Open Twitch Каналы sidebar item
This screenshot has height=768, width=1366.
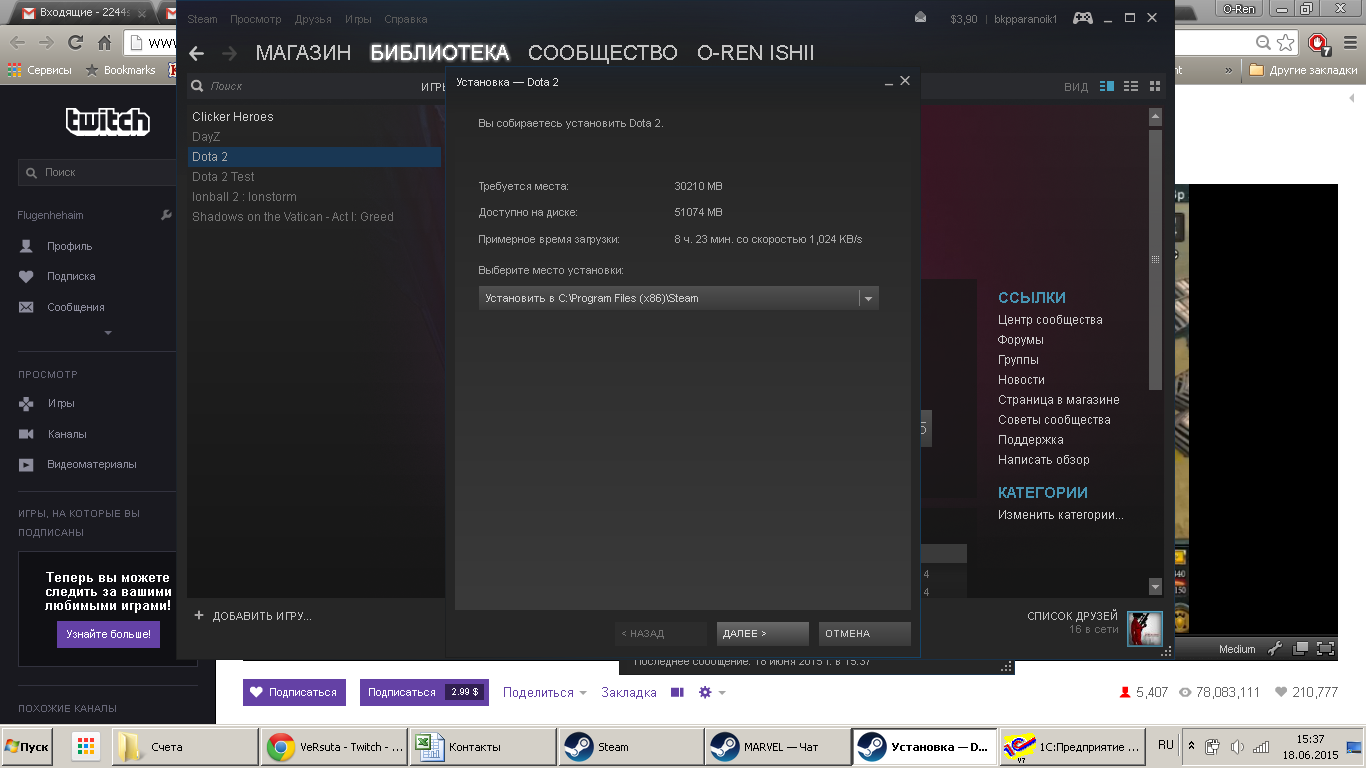tap(67, 434)
